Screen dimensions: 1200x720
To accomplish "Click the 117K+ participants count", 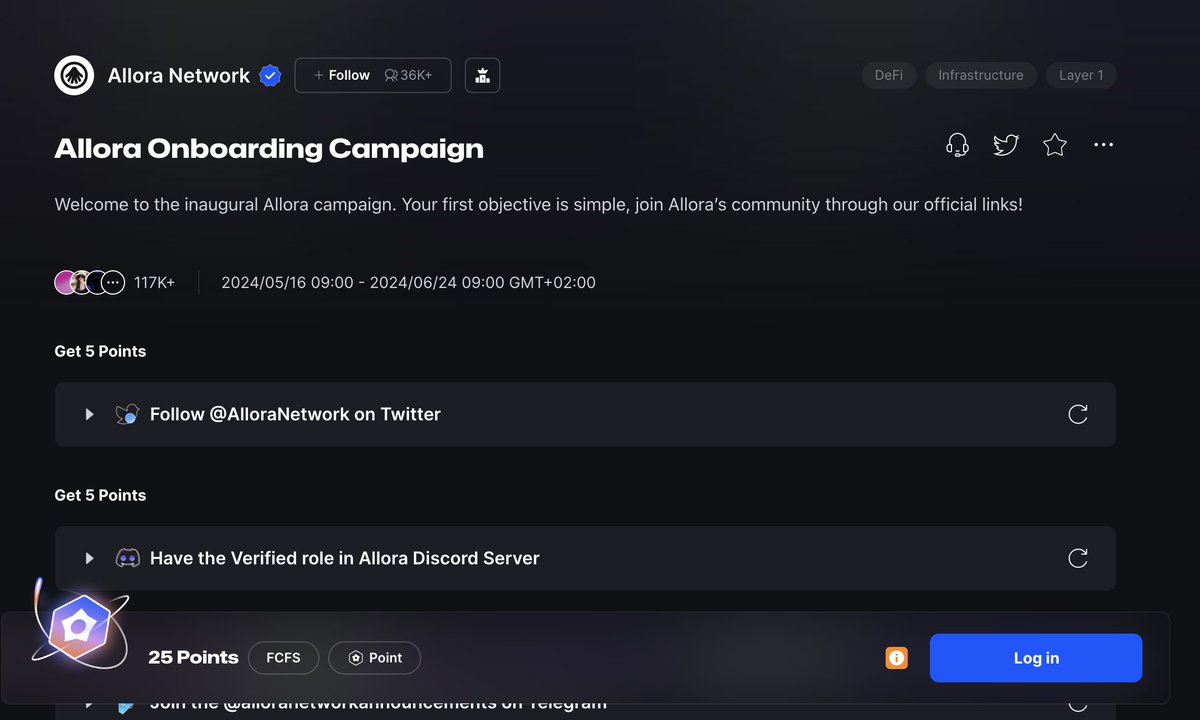I will (x=154, y=283).
